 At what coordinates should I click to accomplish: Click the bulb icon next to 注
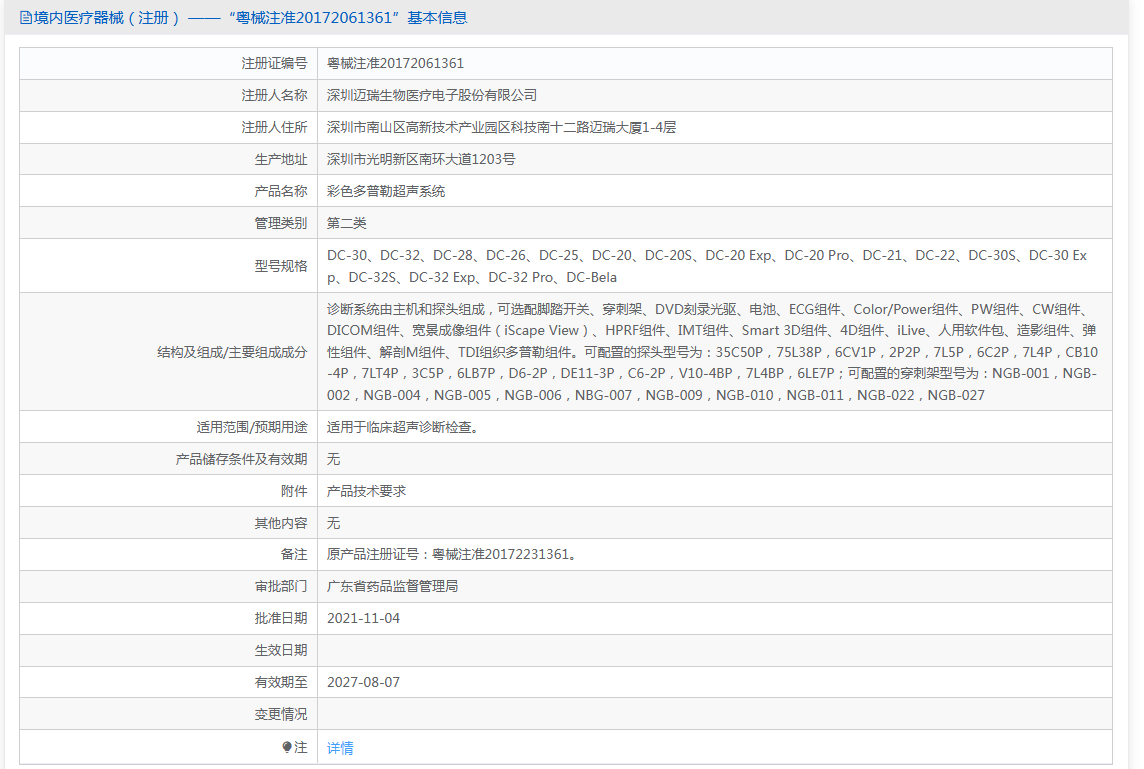(x=287, y=747)
